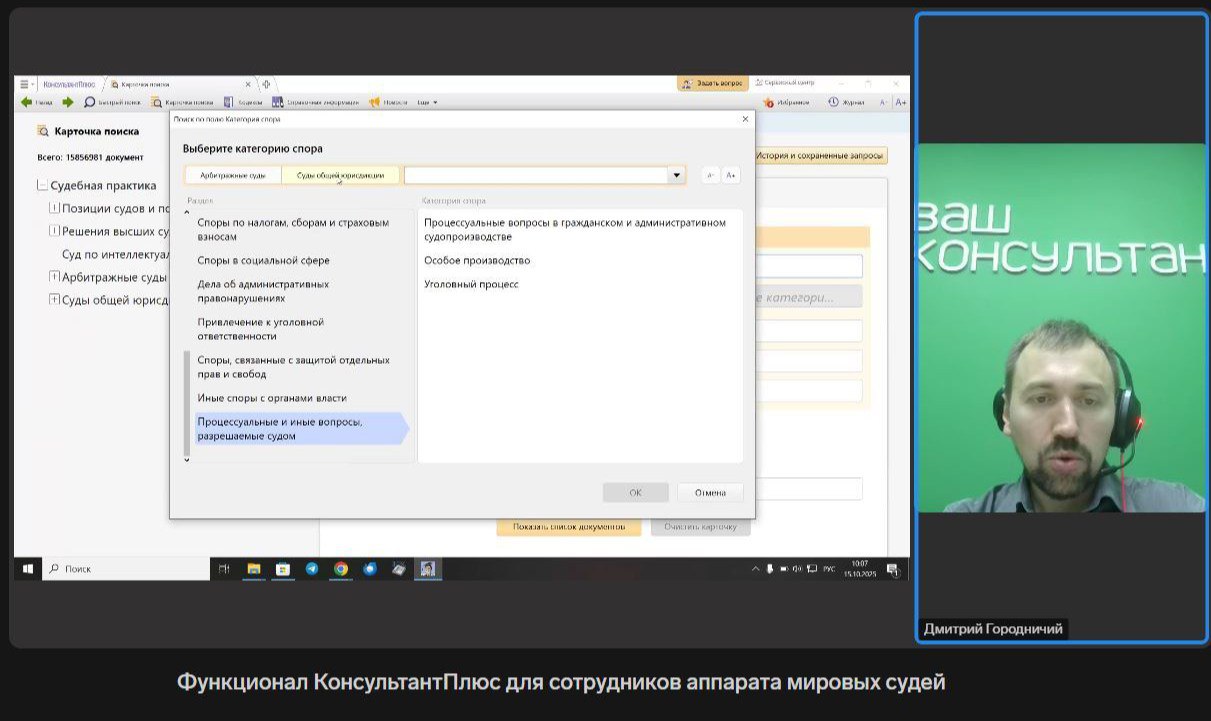This screenshot has width=1211, height=721.
Task: Click the Задать вопрос button
Action: (x=713, y=83)
